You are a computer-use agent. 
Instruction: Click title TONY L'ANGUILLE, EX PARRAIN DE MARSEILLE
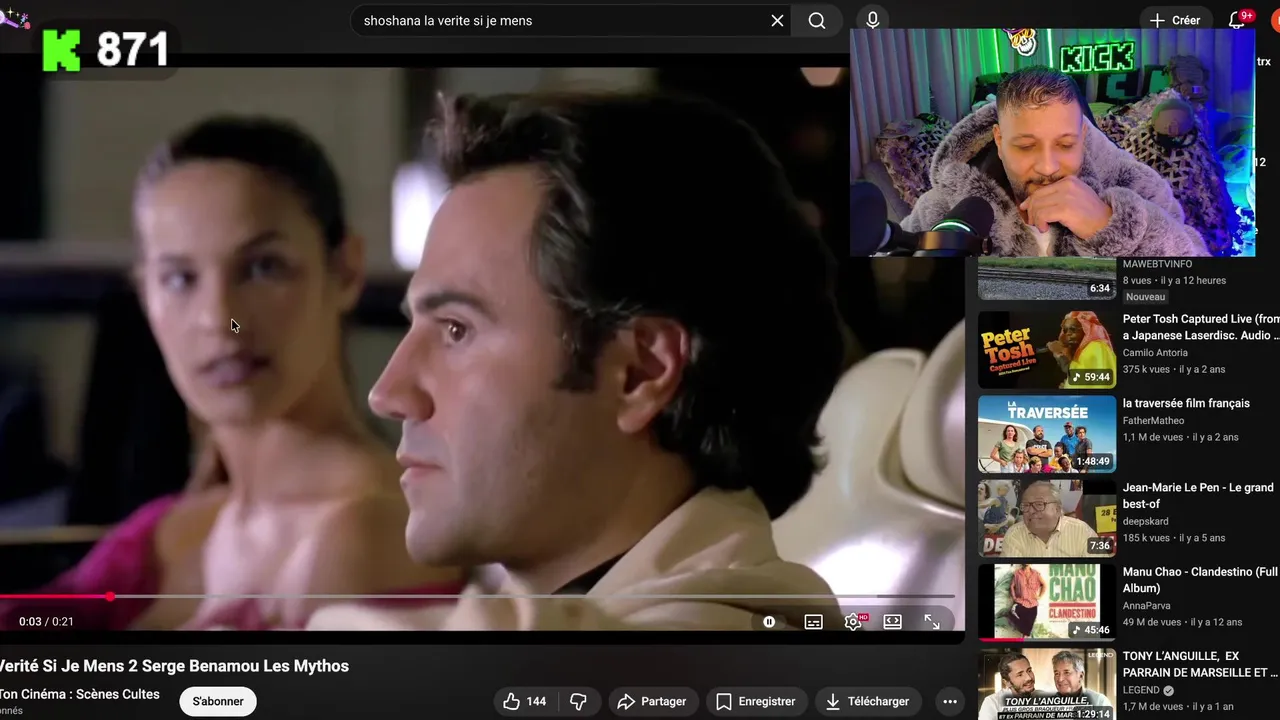pos(1201,664)
